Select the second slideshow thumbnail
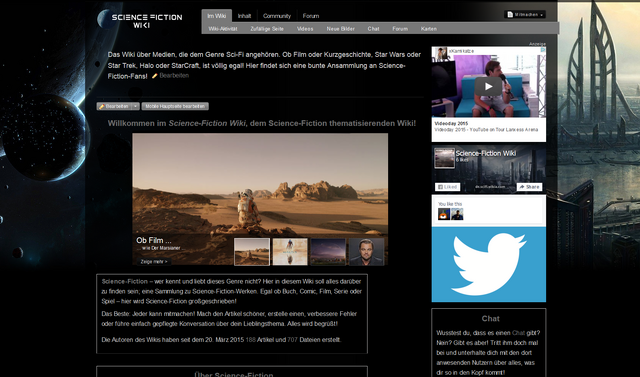 (x=290, y=252)
